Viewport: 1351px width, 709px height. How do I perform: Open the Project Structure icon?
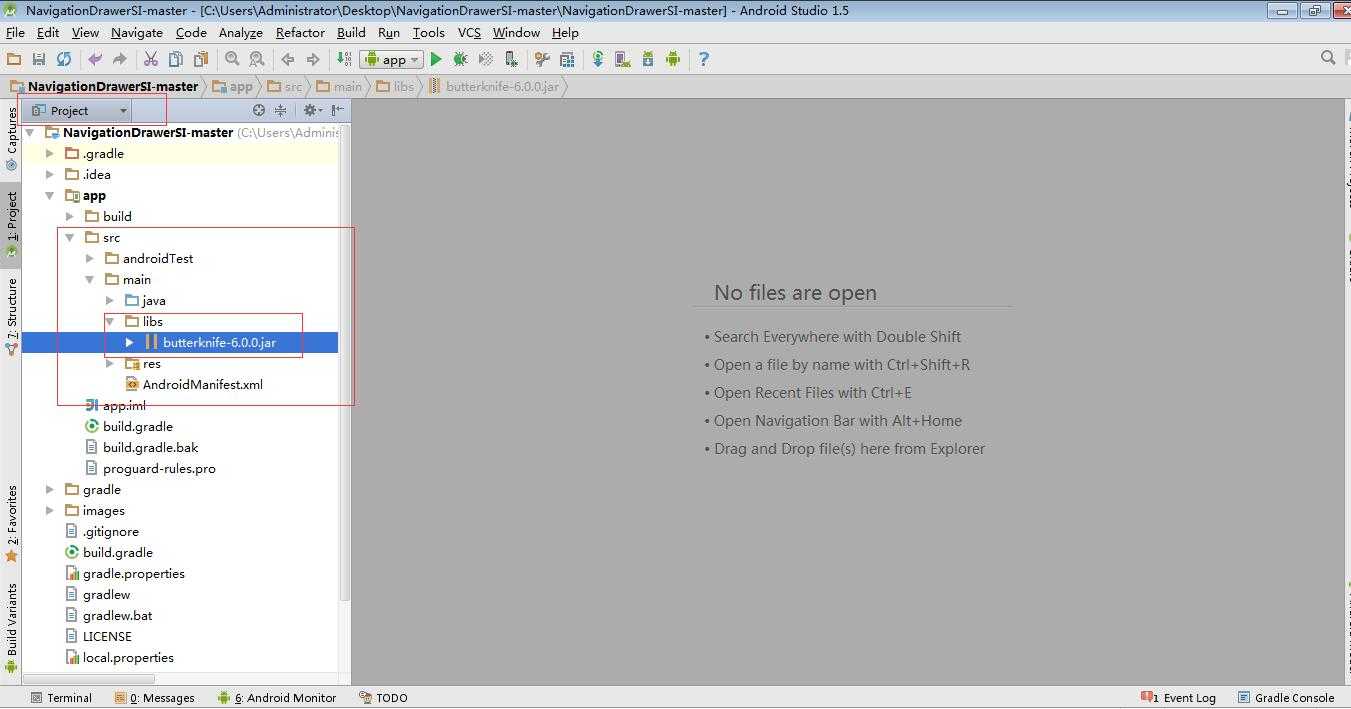point(567,59)
